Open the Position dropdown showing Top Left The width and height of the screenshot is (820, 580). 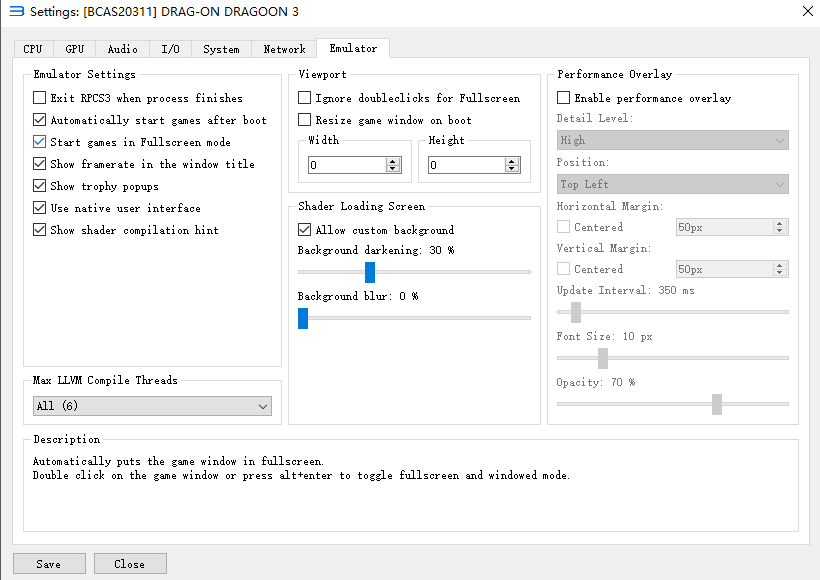[x=673, y=184]
